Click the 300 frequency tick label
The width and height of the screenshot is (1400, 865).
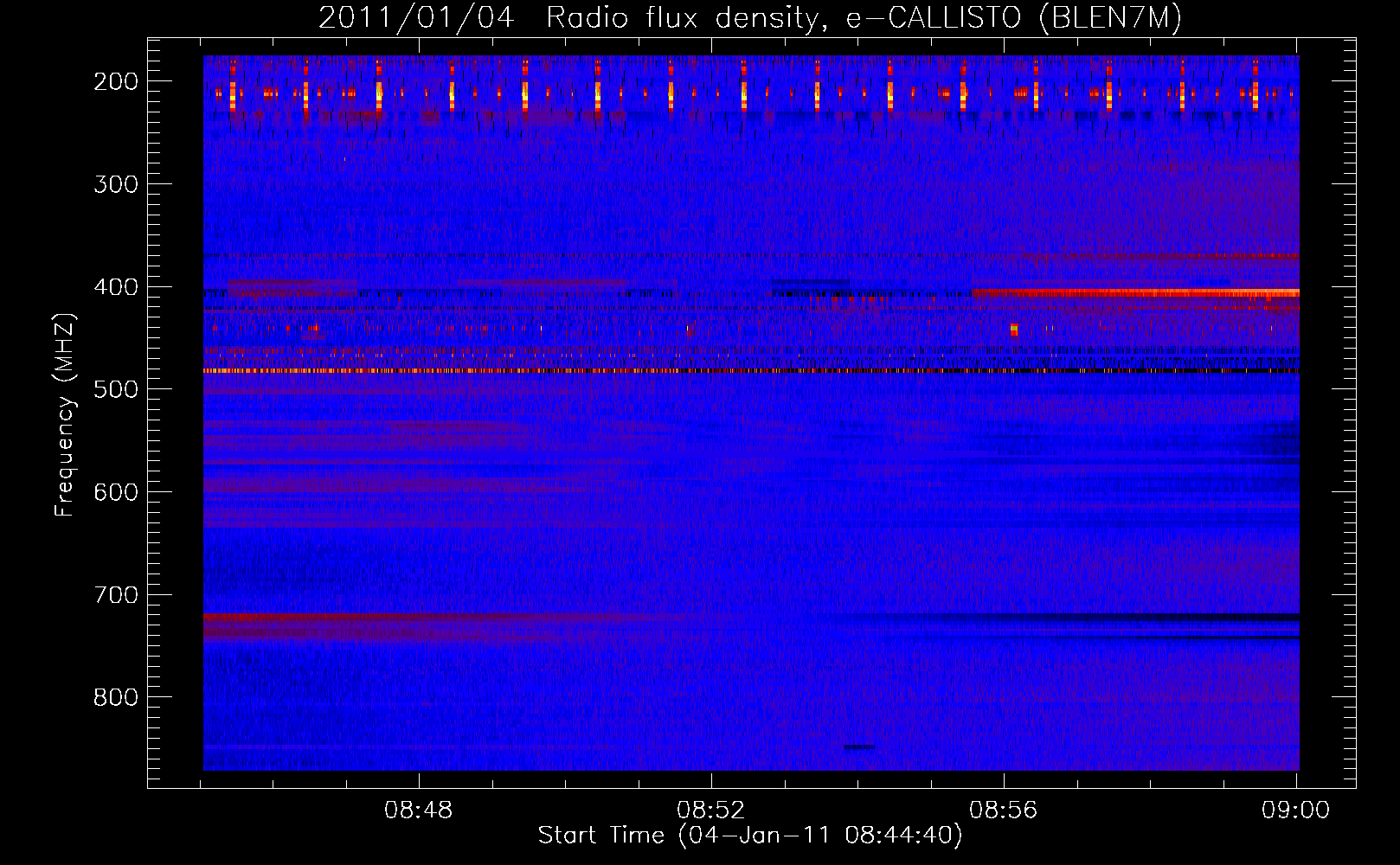(x=116, y=184)
